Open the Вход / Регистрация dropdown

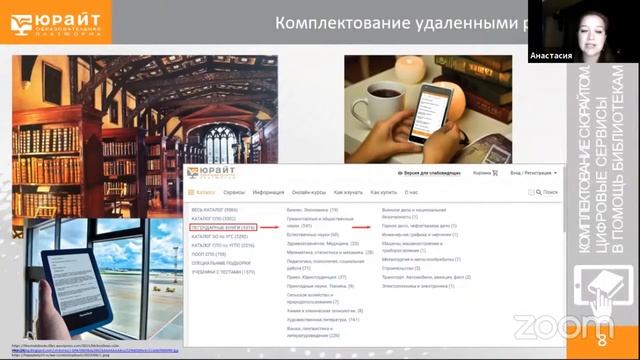point(533,173)
